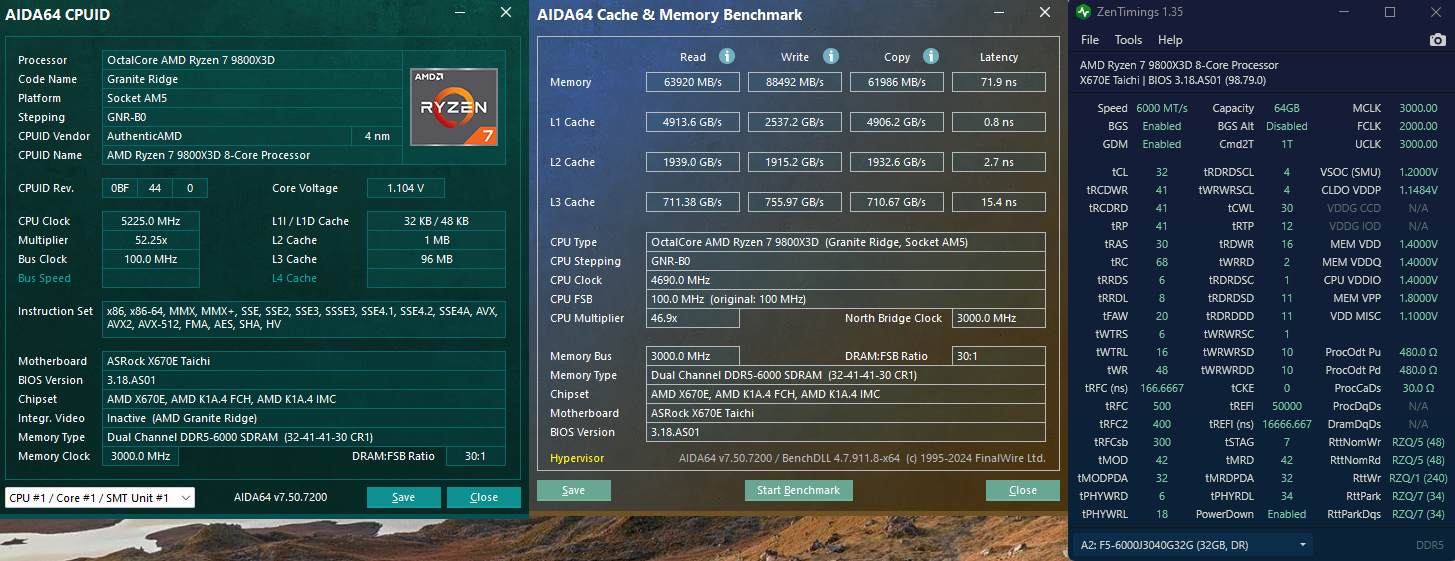The height and width of the screenshot is (561, 1455).
Task: Open the Tools menu in ZenTimings
Action: (x=1128, y=40)
